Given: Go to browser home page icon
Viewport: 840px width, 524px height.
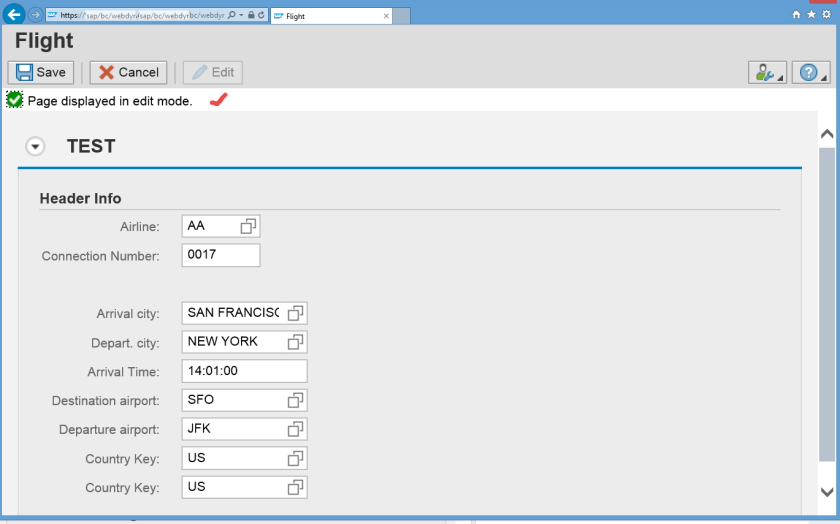Looking at the screenshot, I should coord(796,14).
